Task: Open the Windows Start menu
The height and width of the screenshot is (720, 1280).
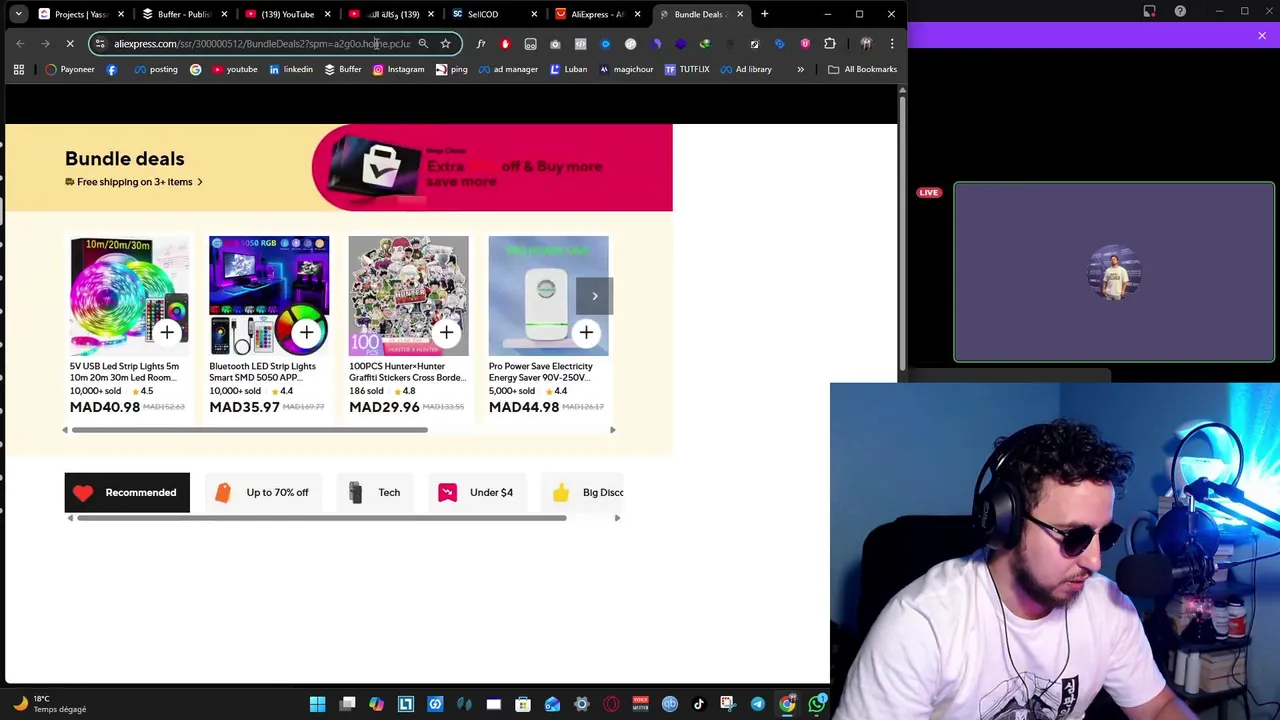Action: [x=318, y=705]
